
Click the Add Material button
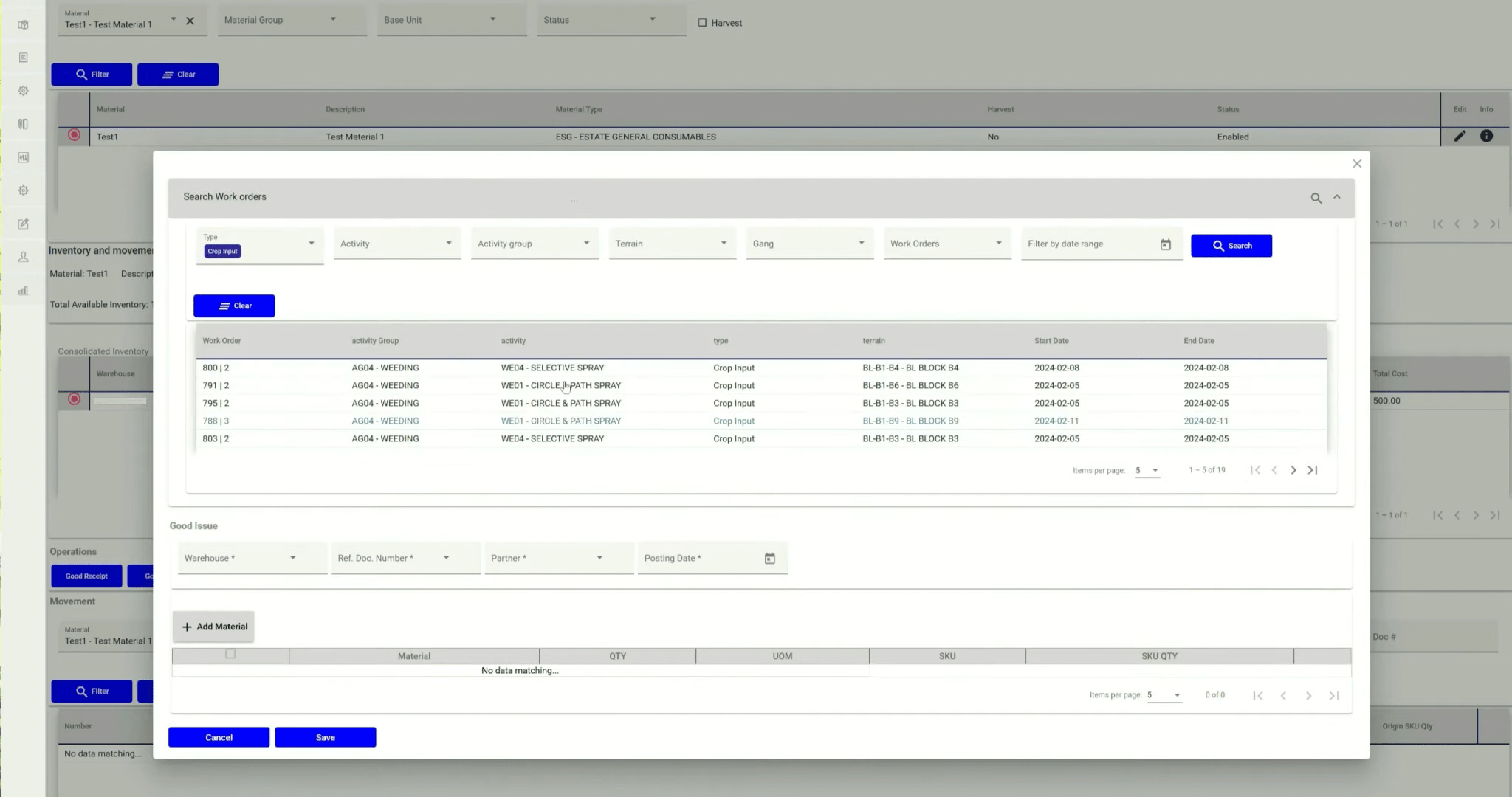(x=214, y=627)
